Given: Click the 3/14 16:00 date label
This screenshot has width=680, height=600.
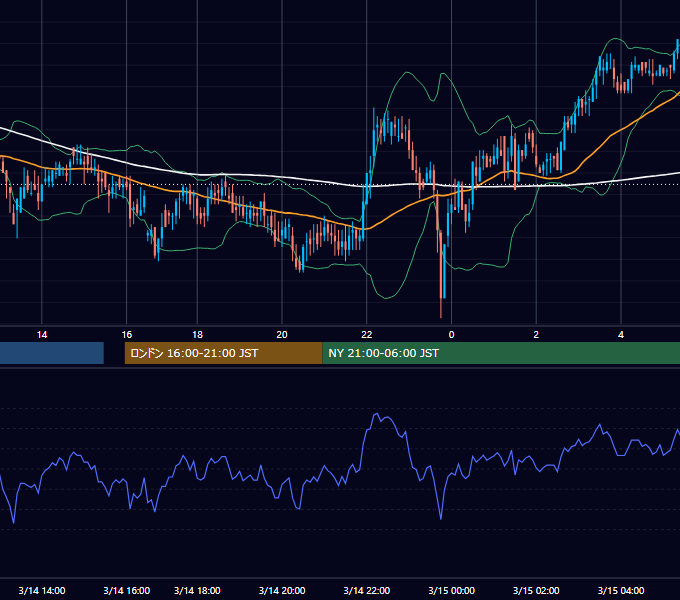Looking at the screenshot, I should 127,590.
